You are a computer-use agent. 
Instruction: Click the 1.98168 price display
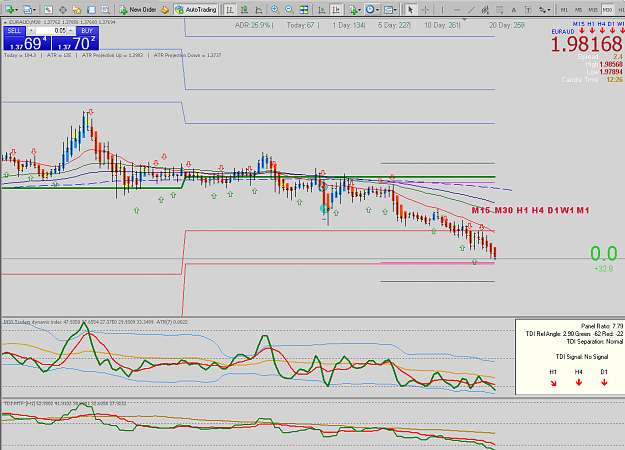point(586,44)
